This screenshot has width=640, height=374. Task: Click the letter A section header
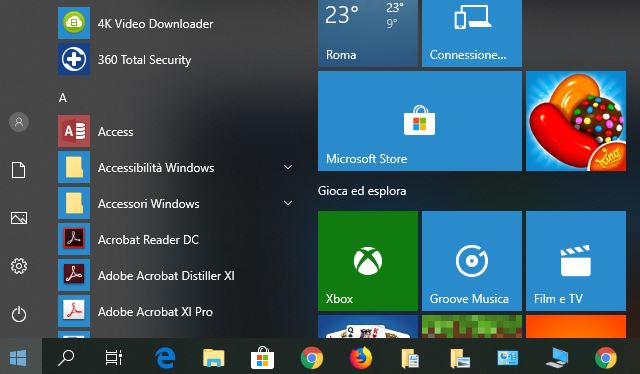coord(62,98)
